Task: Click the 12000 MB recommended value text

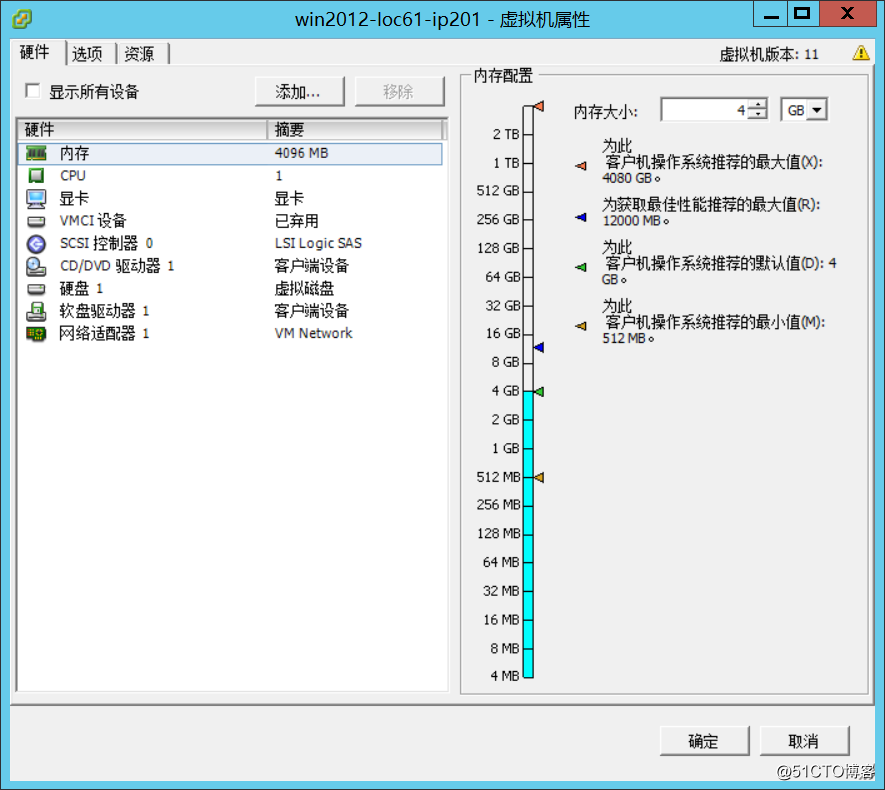Action: 636,221
